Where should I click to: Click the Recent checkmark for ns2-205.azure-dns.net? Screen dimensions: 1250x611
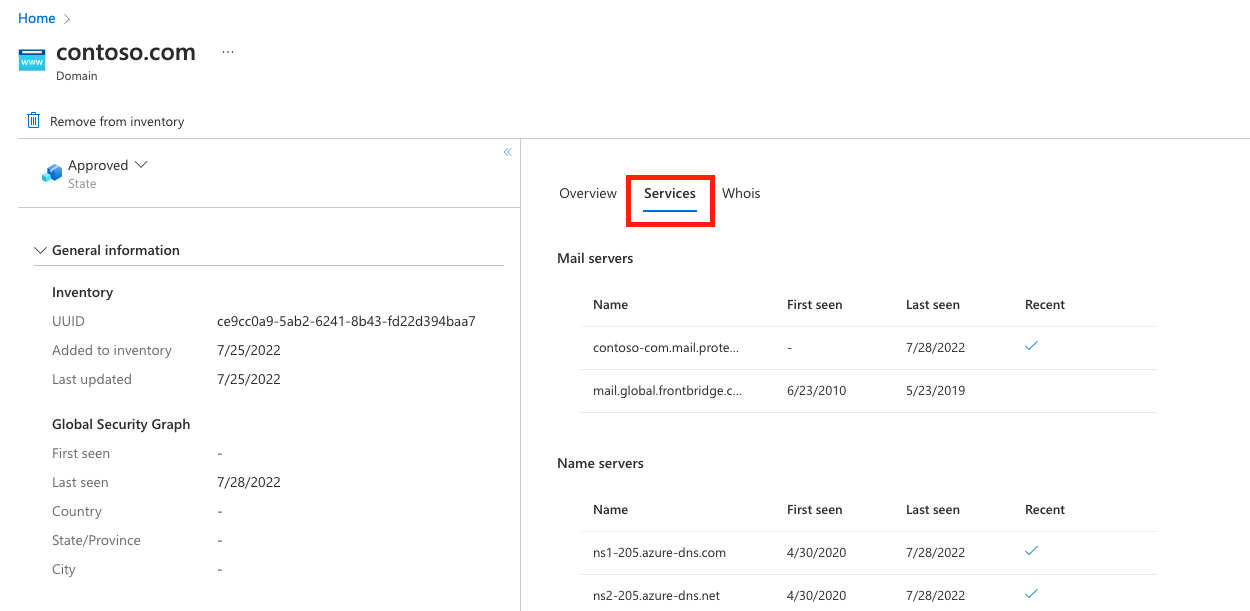(1030, 594)
